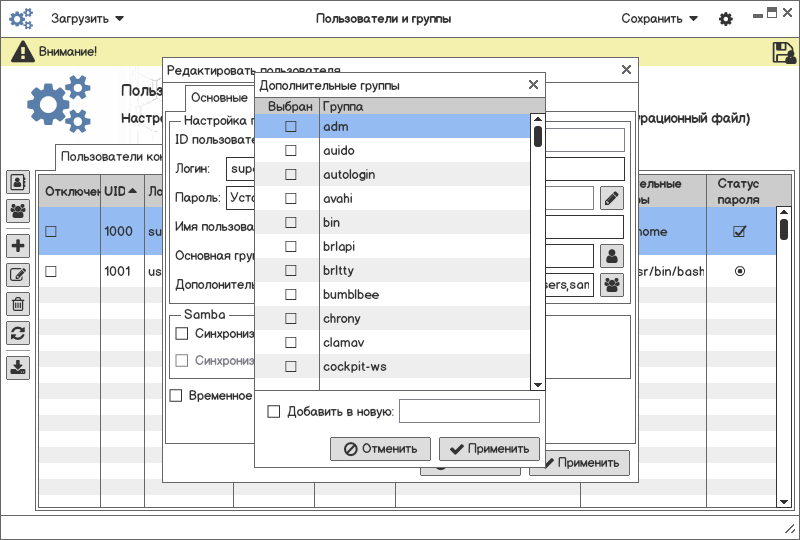
Task: Click the users list icon in sidebar
Action: pyautogui.click(x=18, y=182)
